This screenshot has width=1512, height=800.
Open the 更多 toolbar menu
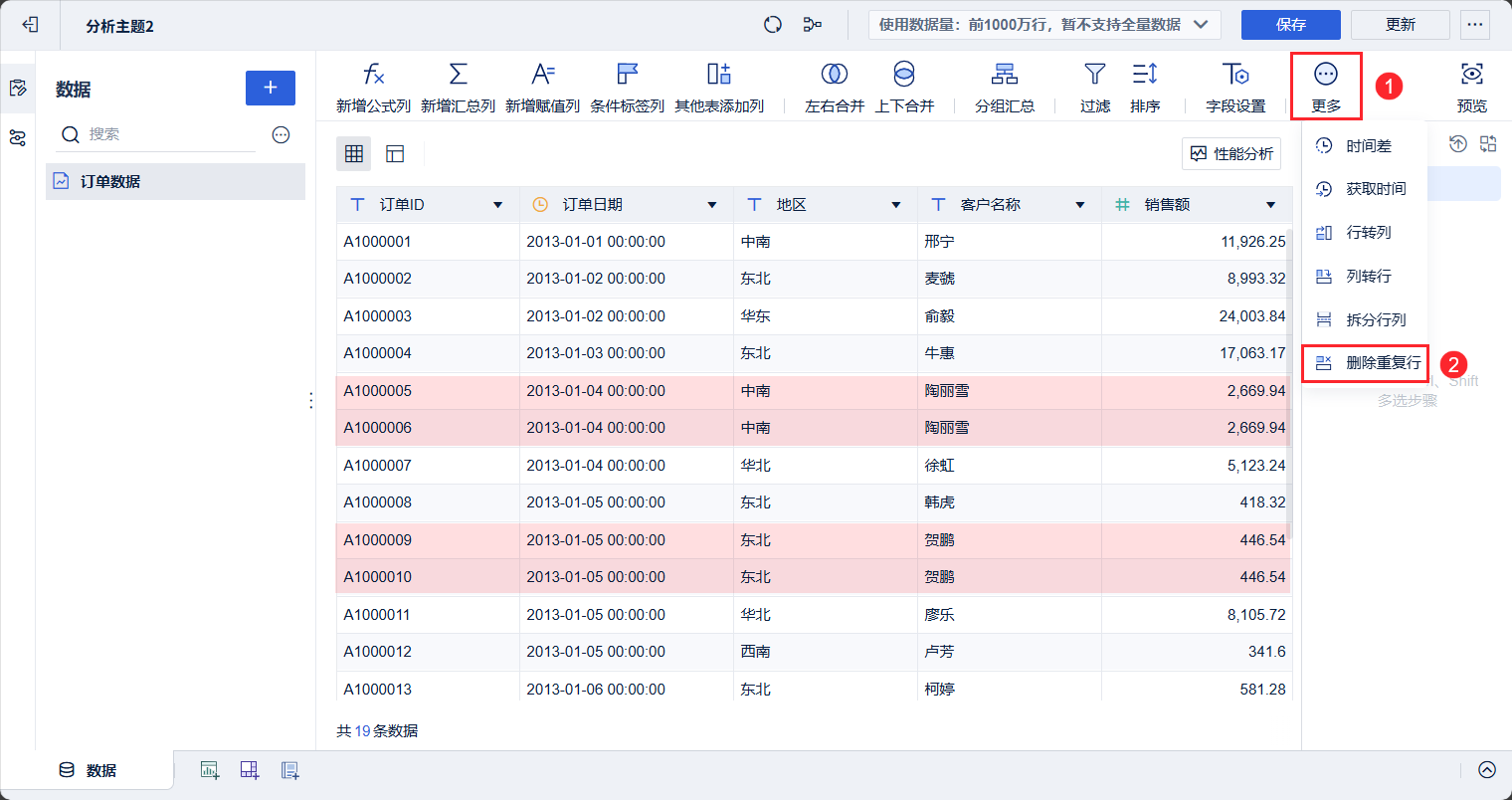[x=1326, y=87]
